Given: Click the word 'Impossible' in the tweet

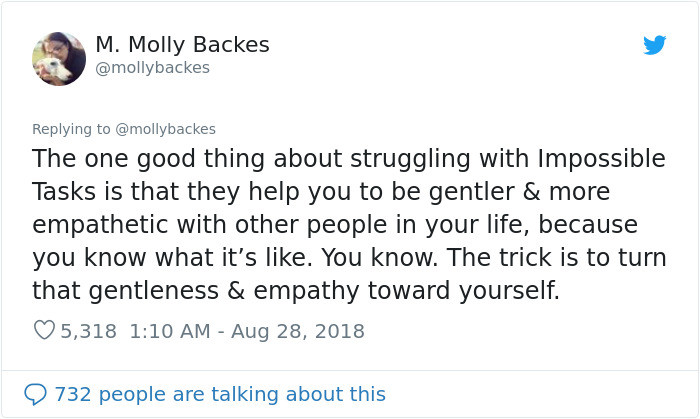Looking at the screenshot, I should tap(601, 159).
